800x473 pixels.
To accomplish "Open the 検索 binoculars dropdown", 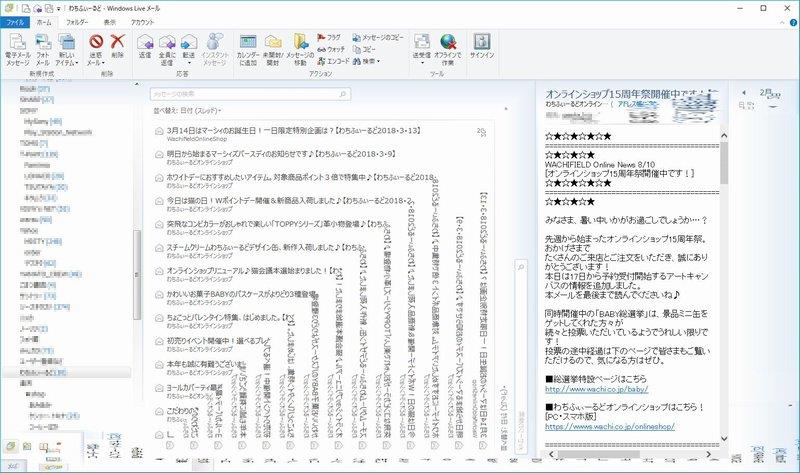I will 366,61.
